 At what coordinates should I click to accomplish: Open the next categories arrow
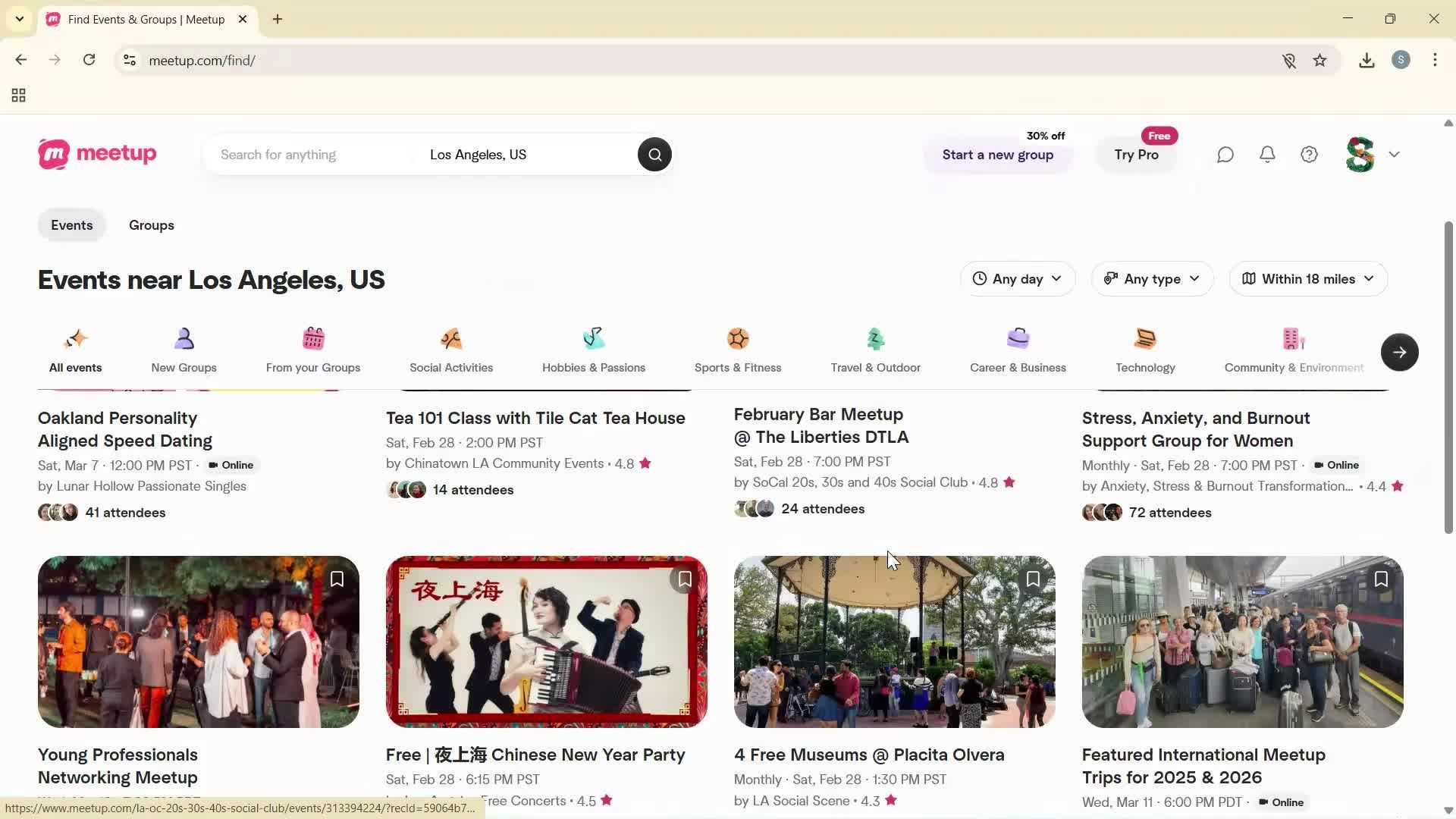point(1399,352)
